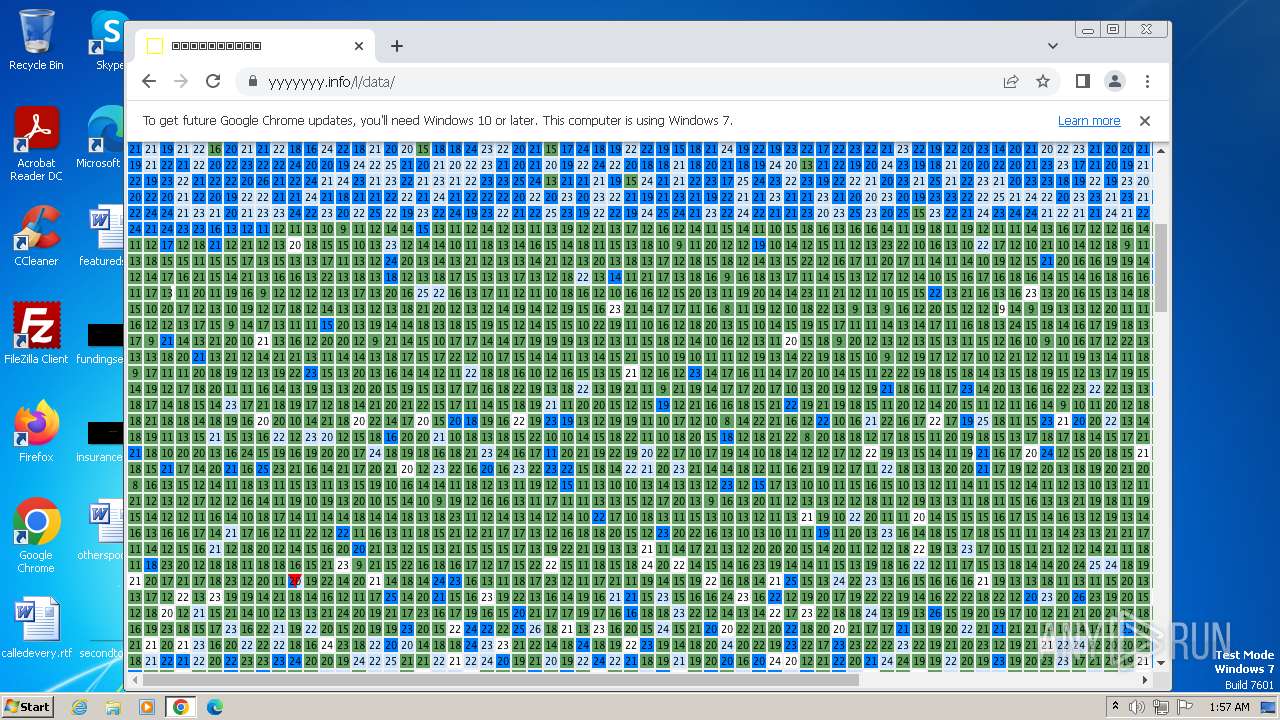The width and height of the screenshot is (1280, 720).
Task: Open the volume control in tray
Action: point(1137,707)
